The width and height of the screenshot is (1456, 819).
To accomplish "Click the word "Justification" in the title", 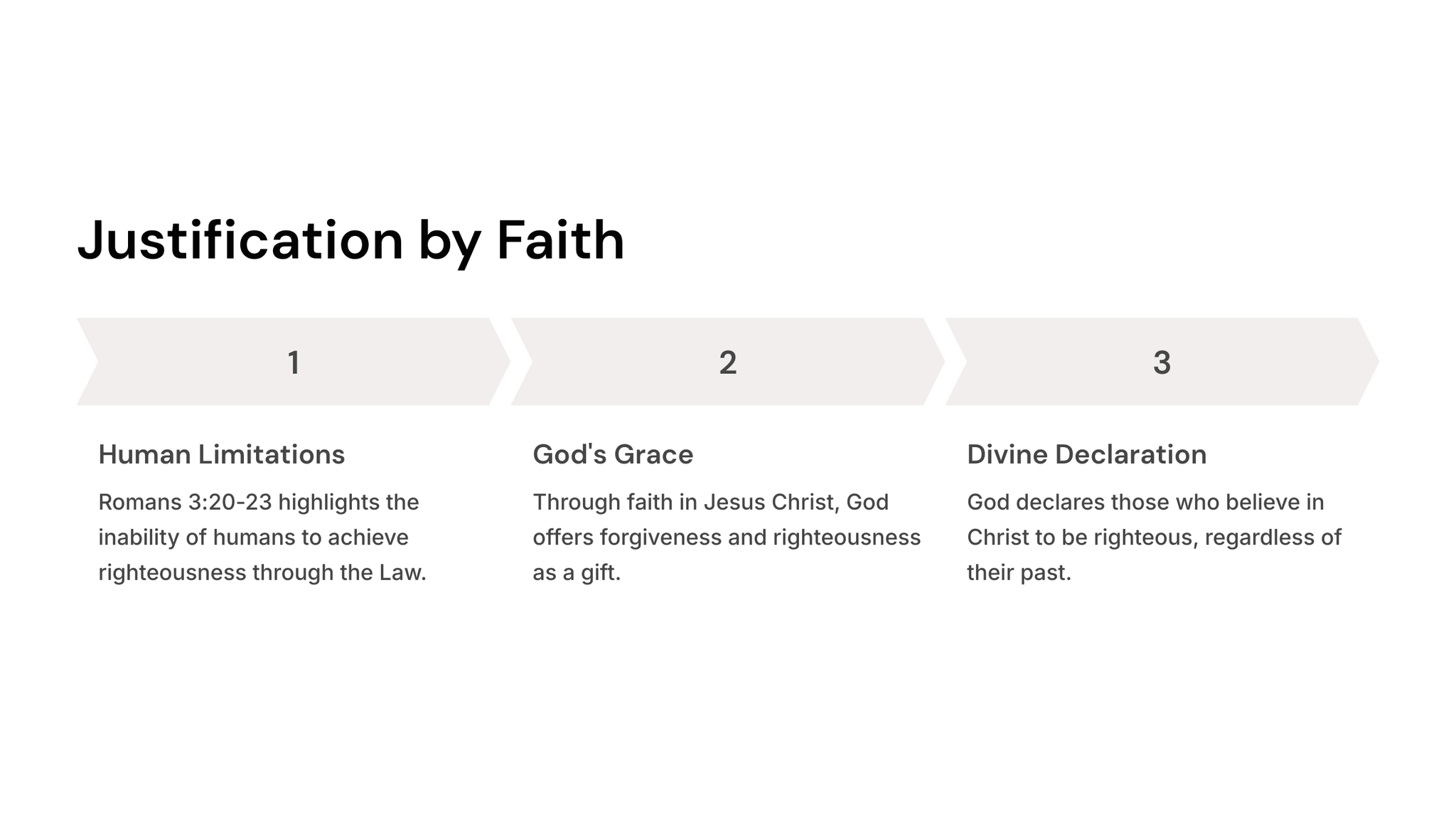I will pyautogui.click(x=240, y=240).
